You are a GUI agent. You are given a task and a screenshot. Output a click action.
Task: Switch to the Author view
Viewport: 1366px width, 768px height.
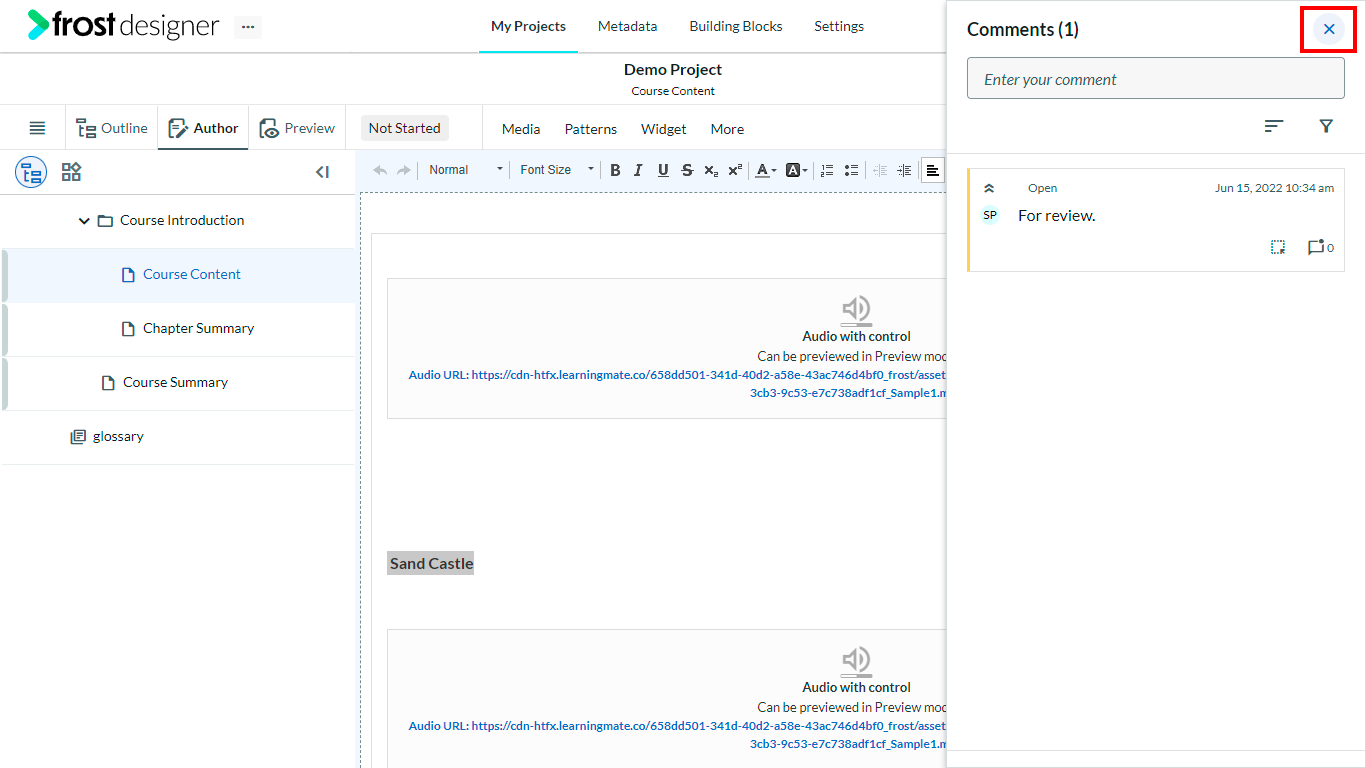[x=203, y=128]
